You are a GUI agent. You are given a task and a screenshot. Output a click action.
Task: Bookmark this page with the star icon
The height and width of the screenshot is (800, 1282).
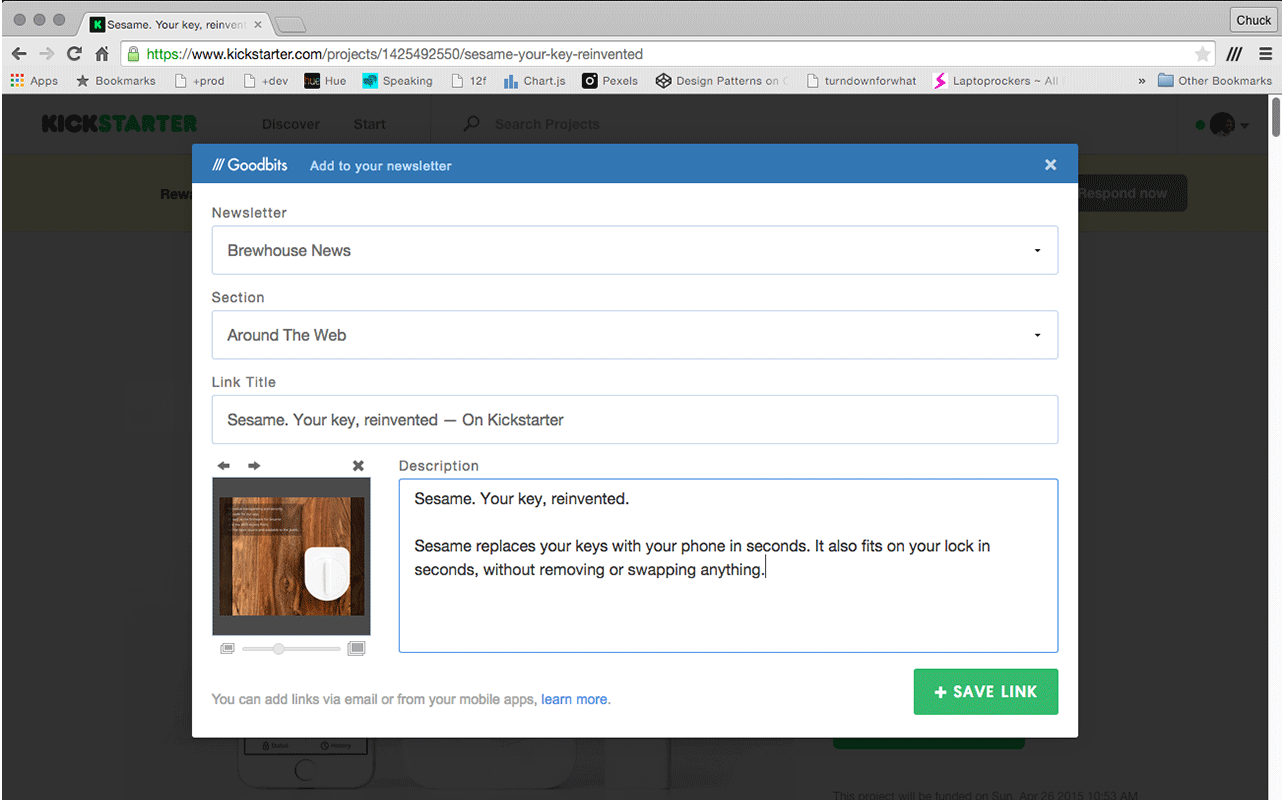1202,54
